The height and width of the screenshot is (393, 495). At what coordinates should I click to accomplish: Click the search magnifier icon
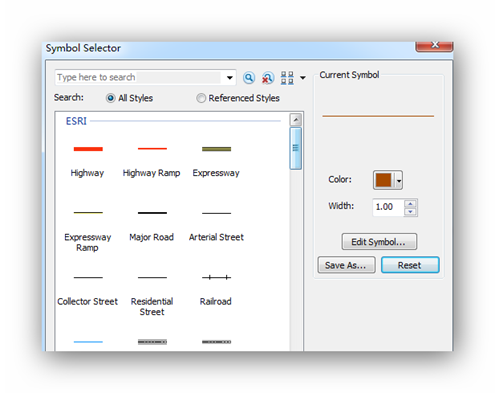tap(249, 78)
